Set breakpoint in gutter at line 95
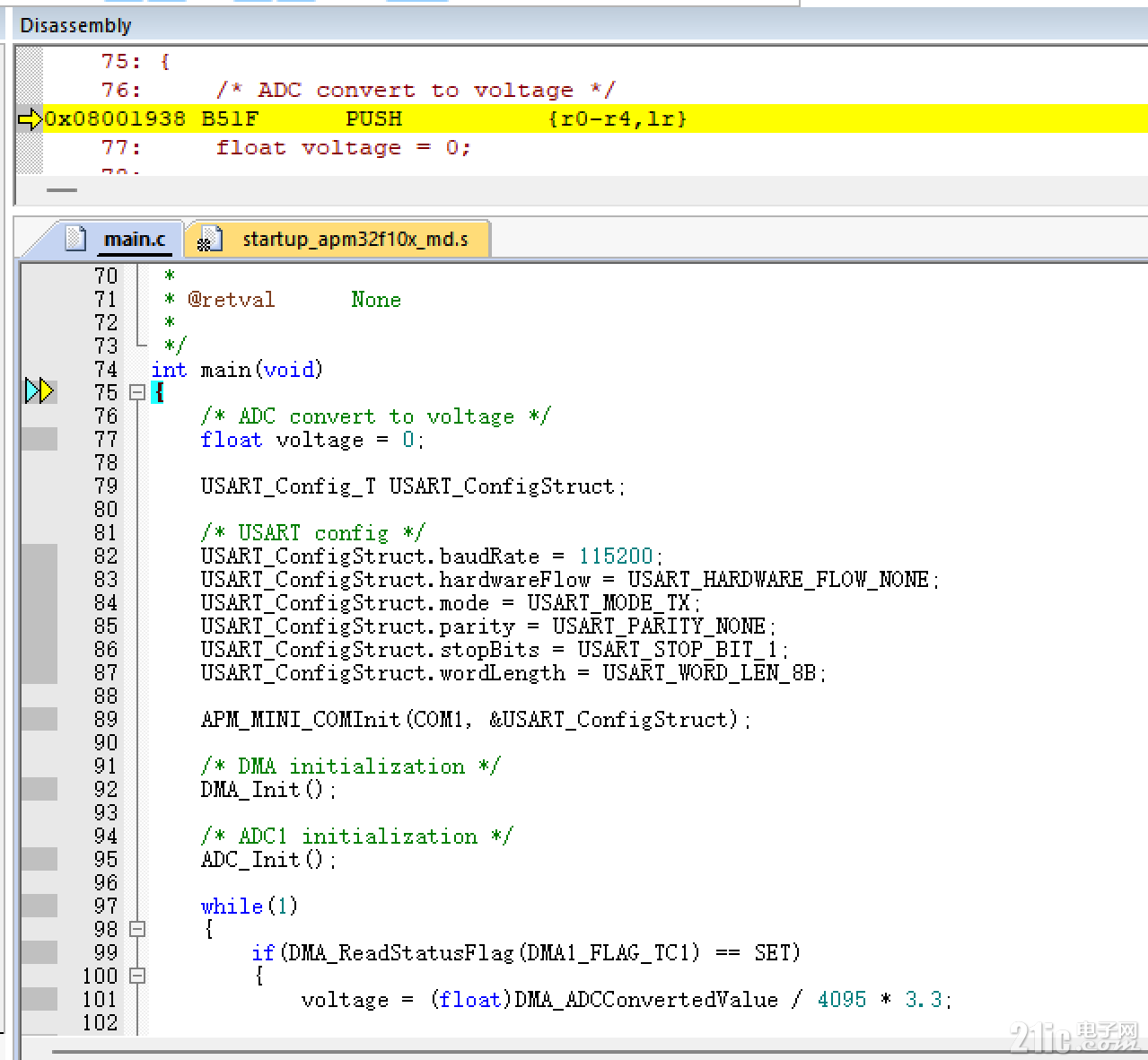Image resolution: width=1148 pixels, height=1060 pixels. coord(39,859)
